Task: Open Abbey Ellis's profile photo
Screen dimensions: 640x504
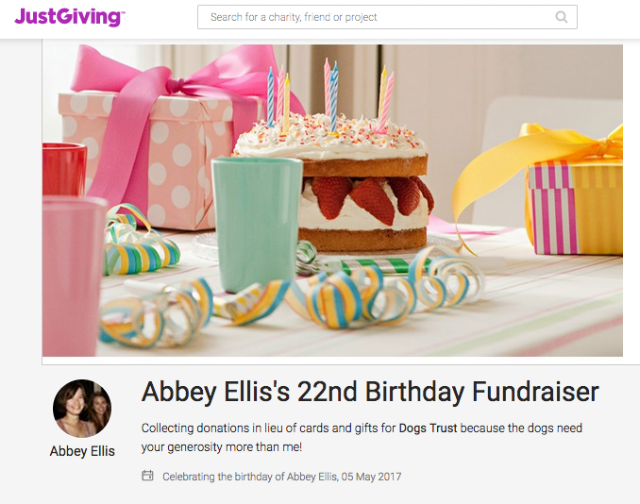Action: pyautogui.click(x=82, y=408)
